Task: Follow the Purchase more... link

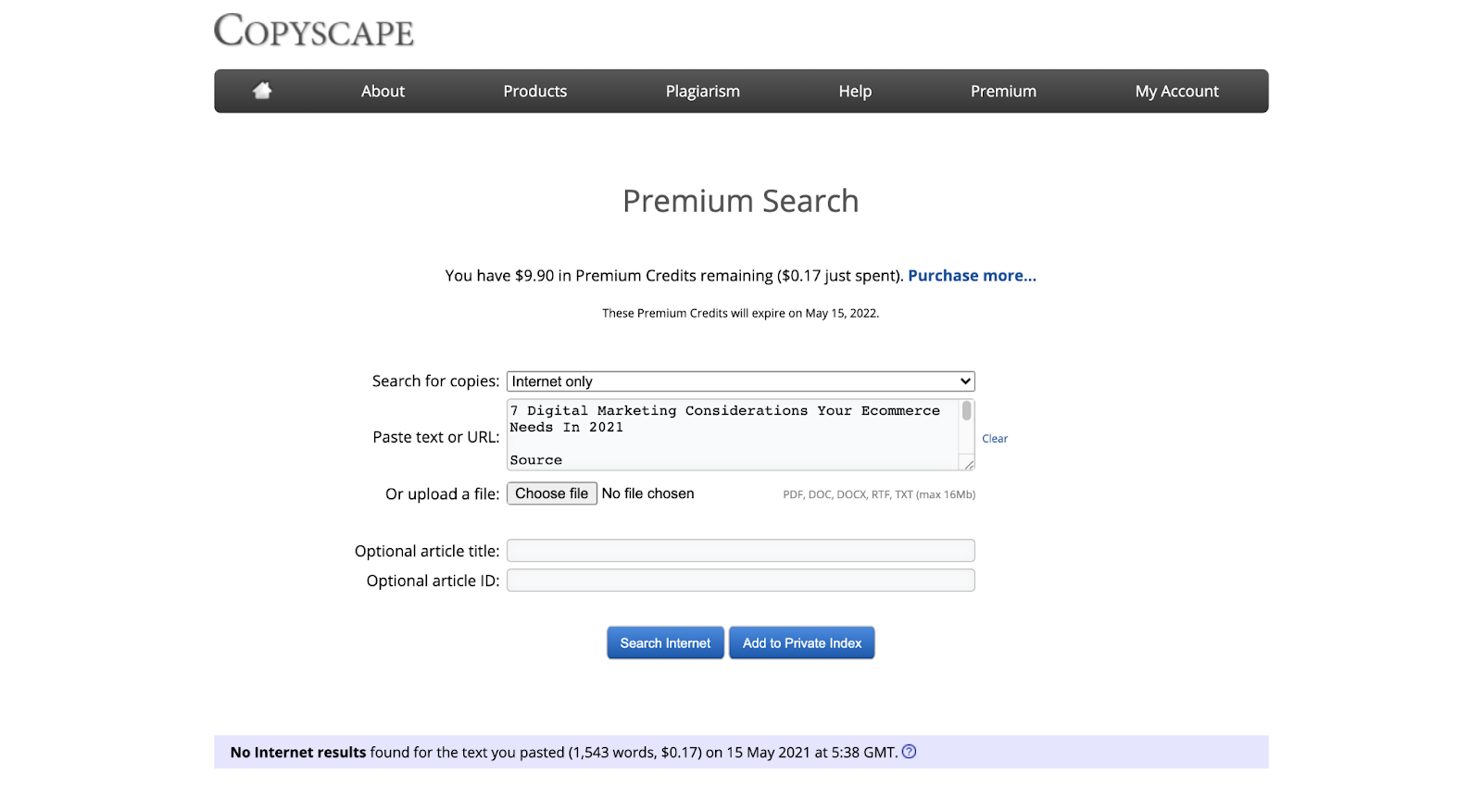Action: tap(972, 276)
